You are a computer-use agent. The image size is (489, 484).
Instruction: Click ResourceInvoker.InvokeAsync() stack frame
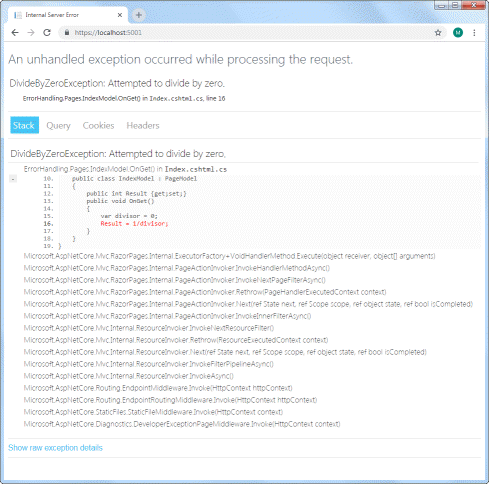coord(129,376)
